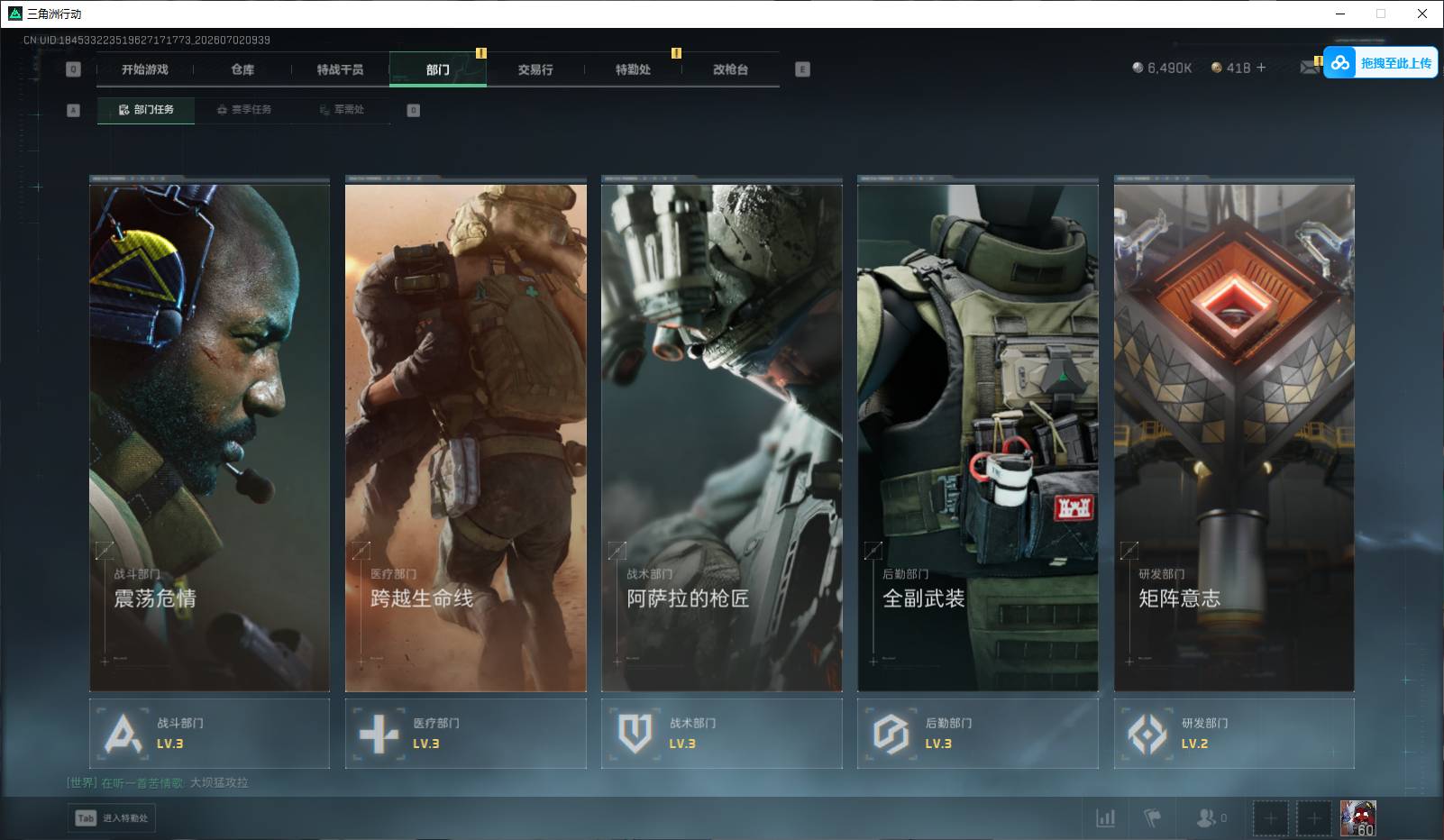Click the 战斗部门 LV.3 label
The image size is (1444, 840).
click(x=170, y=744)
